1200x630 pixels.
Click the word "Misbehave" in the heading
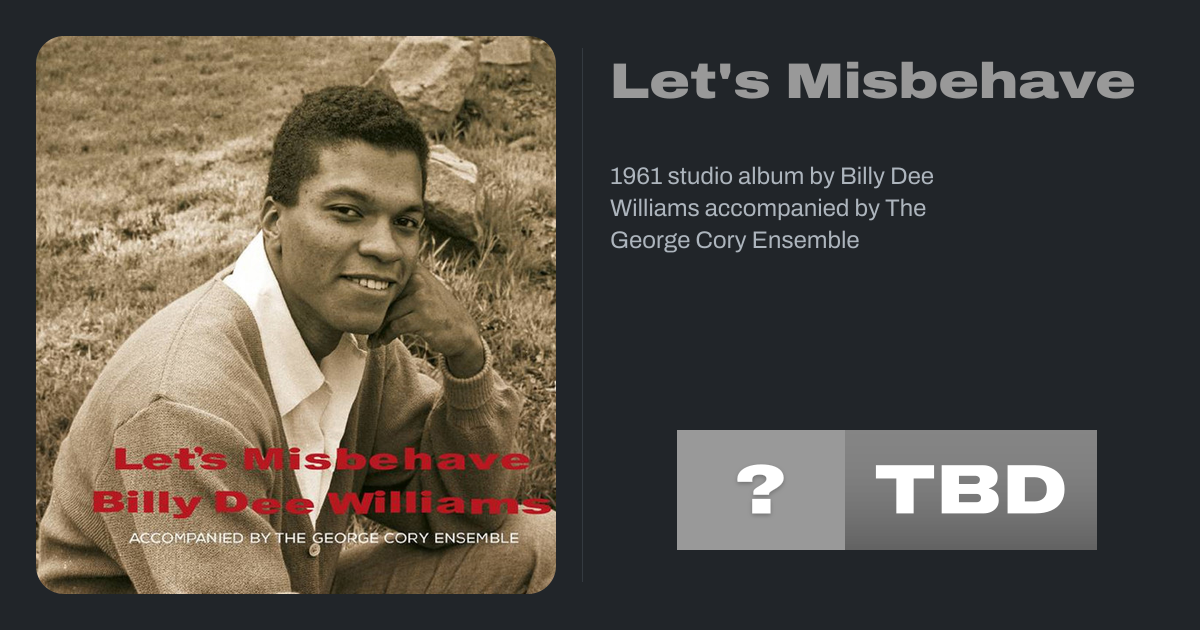click(x=960, y=82)
